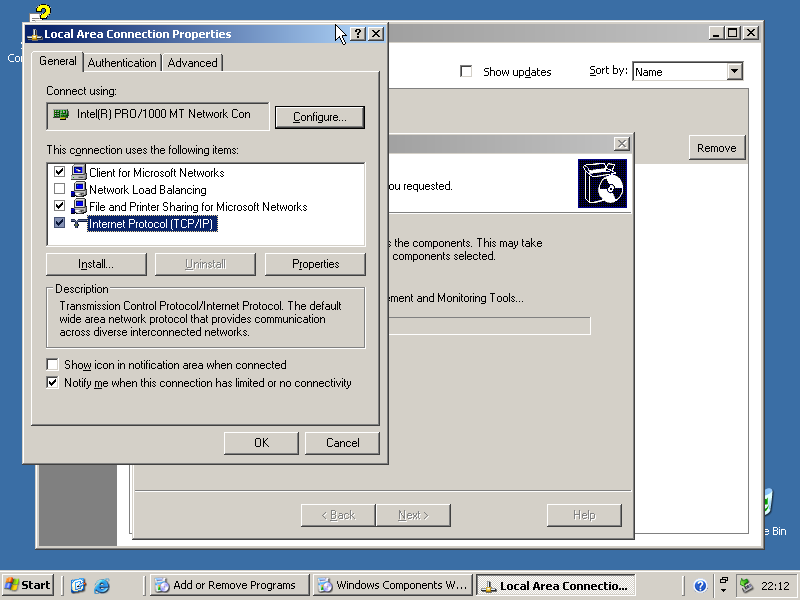Uncheck Client for Microsoft Networks checkbox
This screenshot has height=600, width=800.
coord(60,173)
